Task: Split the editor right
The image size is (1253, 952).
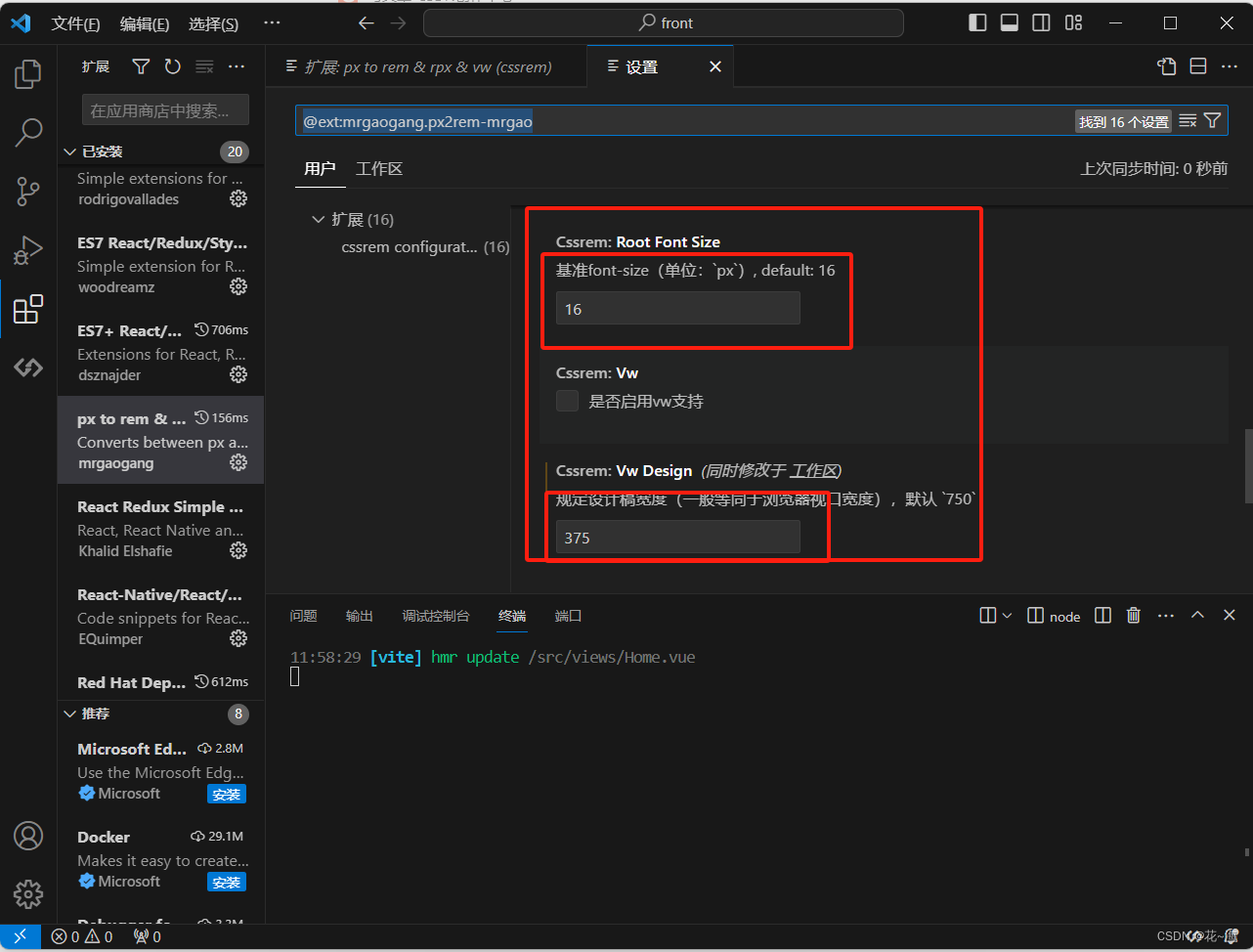Action: click(1198, 66)
